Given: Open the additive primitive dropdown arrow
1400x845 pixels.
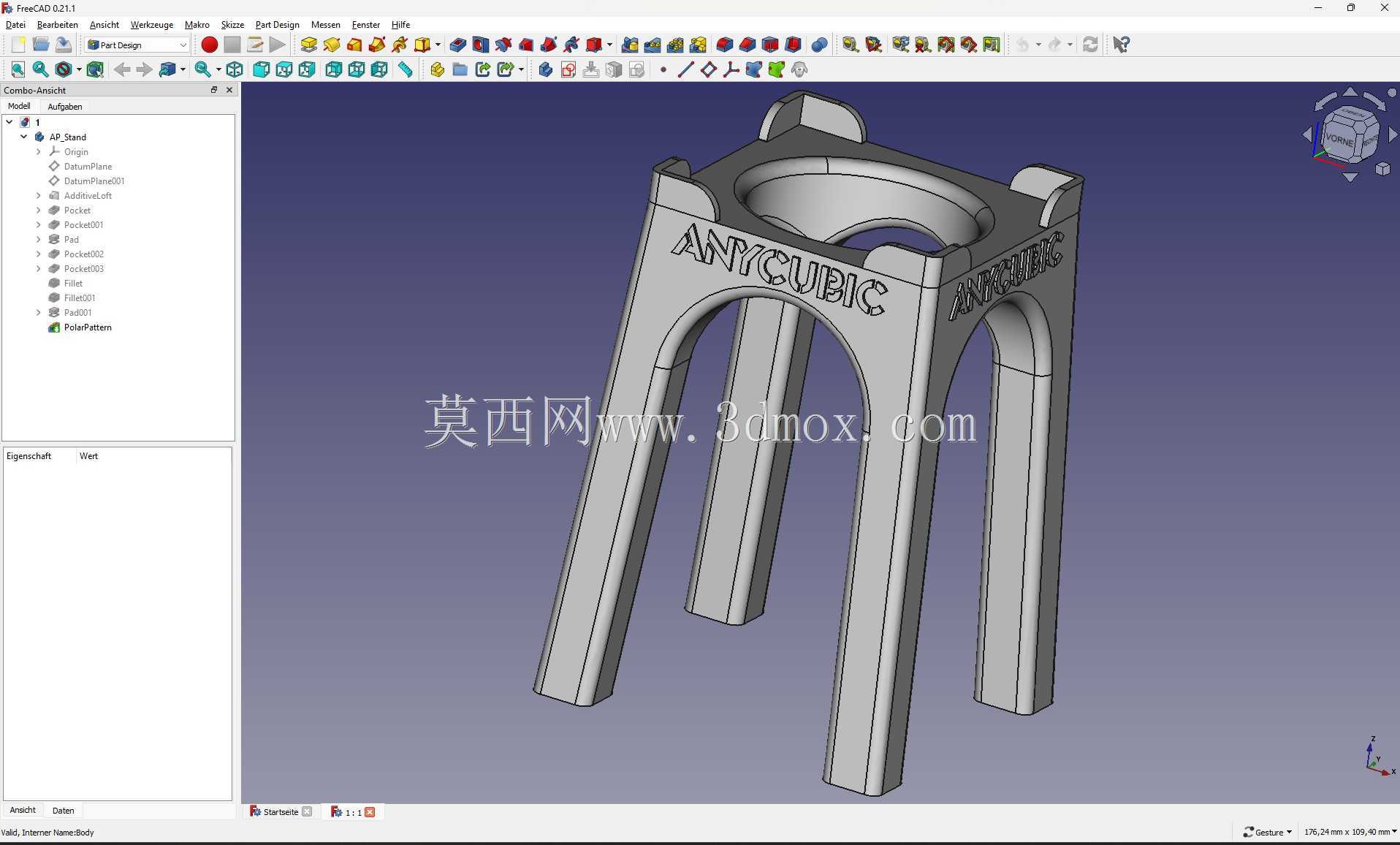Looking at the screenshot, I should tap(438, 45).
